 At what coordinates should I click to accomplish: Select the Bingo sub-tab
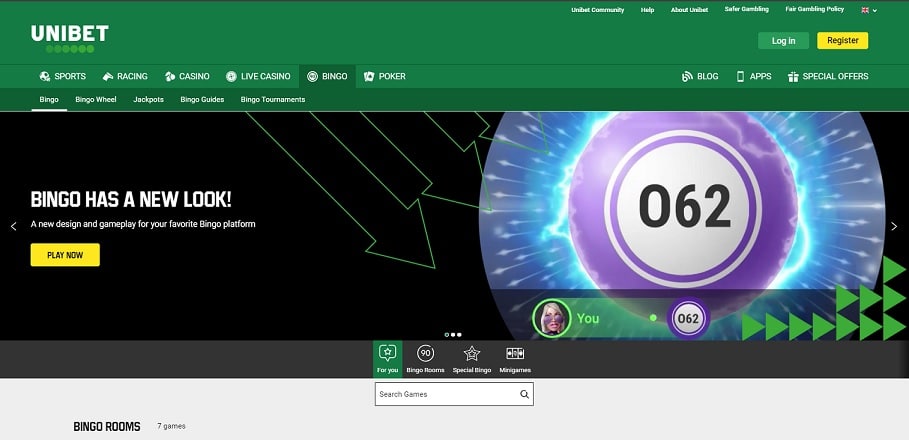click(x=49, y=99)
